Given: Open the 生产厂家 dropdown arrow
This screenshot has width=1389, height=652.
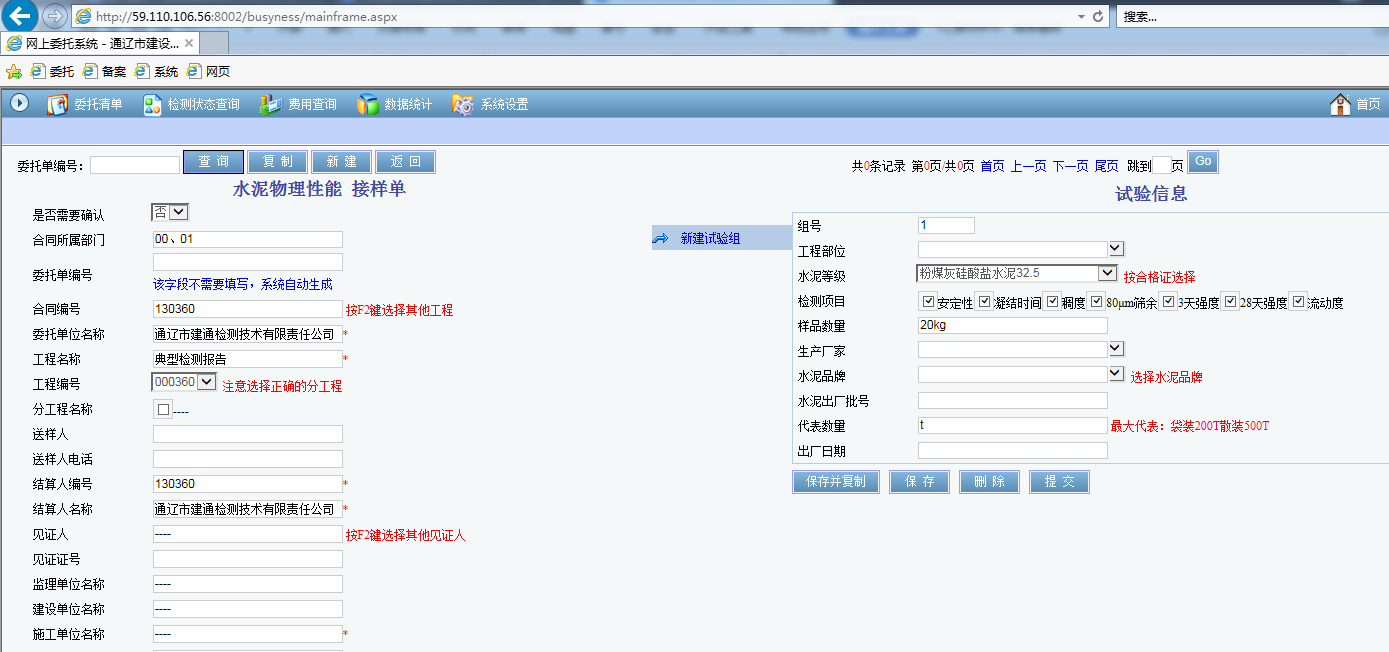Looking at the screenshot, I should click(1116, 348).
